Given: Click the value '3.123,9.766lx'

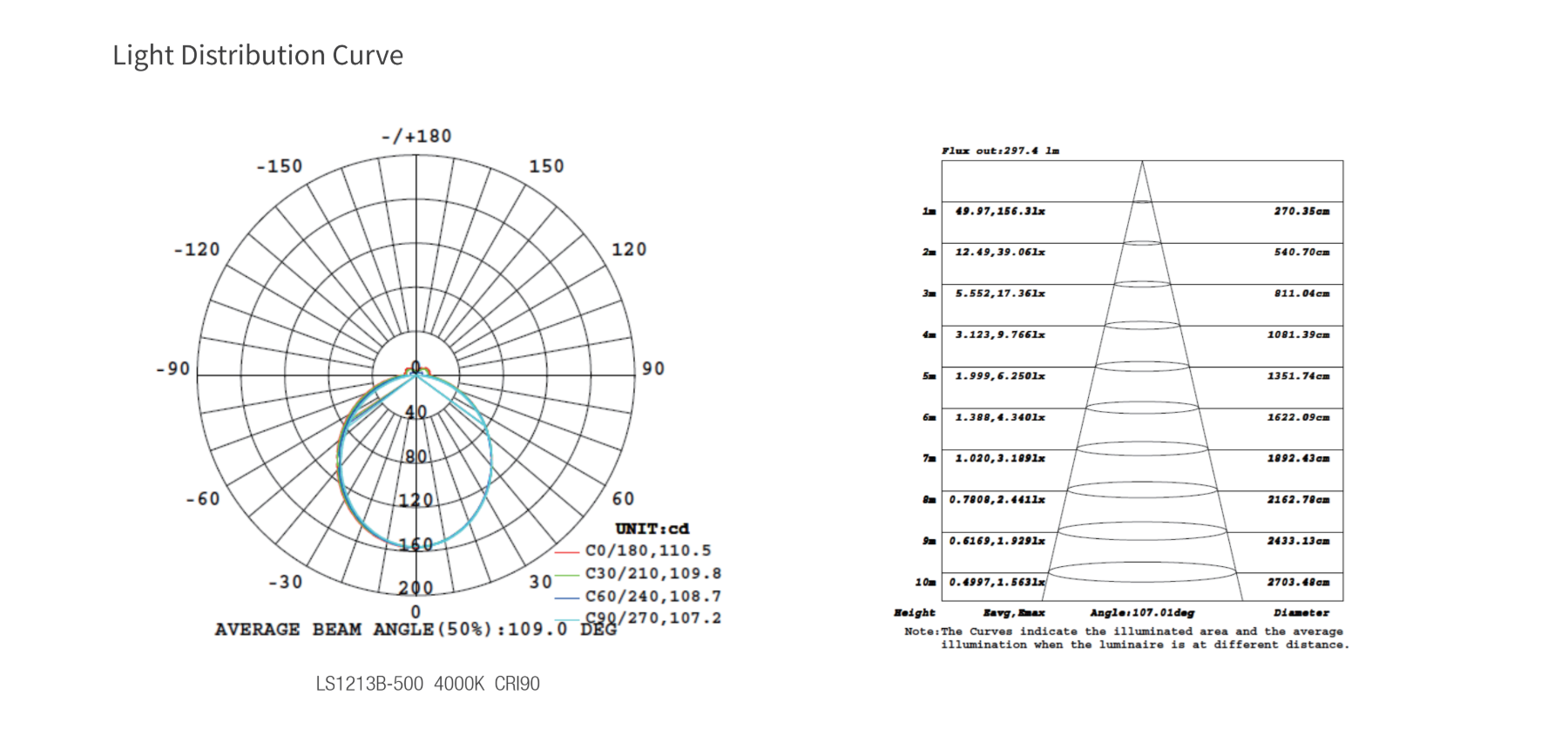Looking at the screenshot, I should pos(1000,334).
